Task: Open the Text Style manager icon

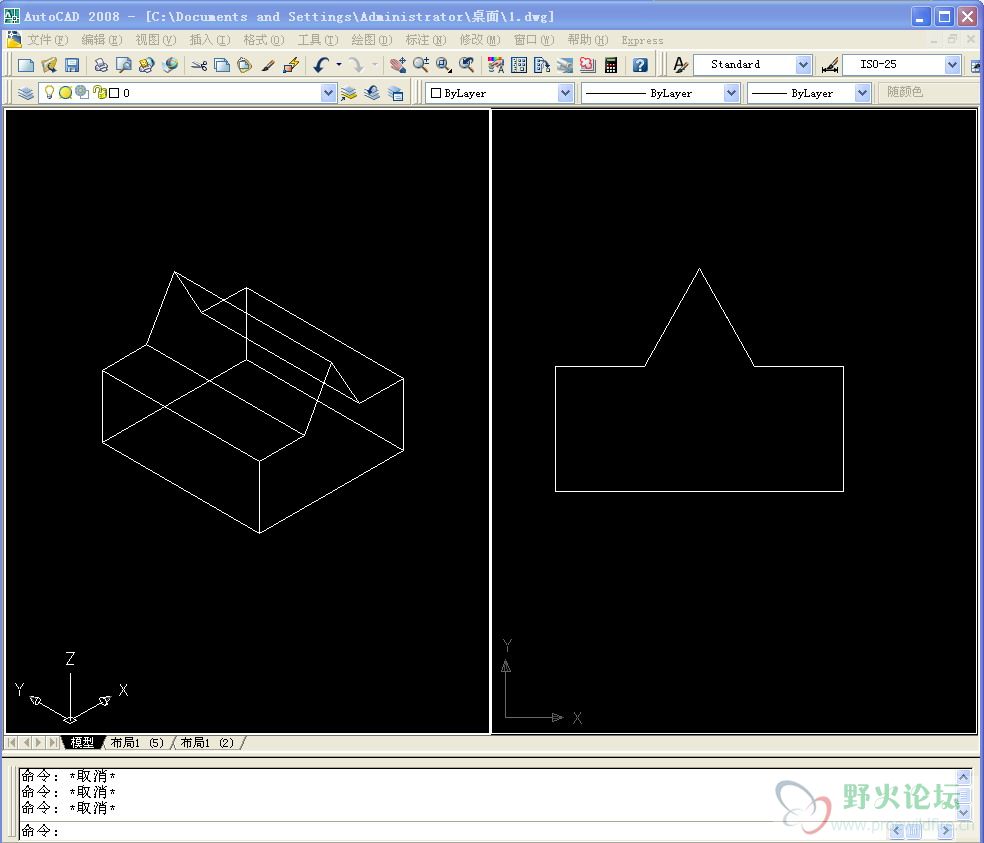Action: pyautogui.click(x=680, y=65)
